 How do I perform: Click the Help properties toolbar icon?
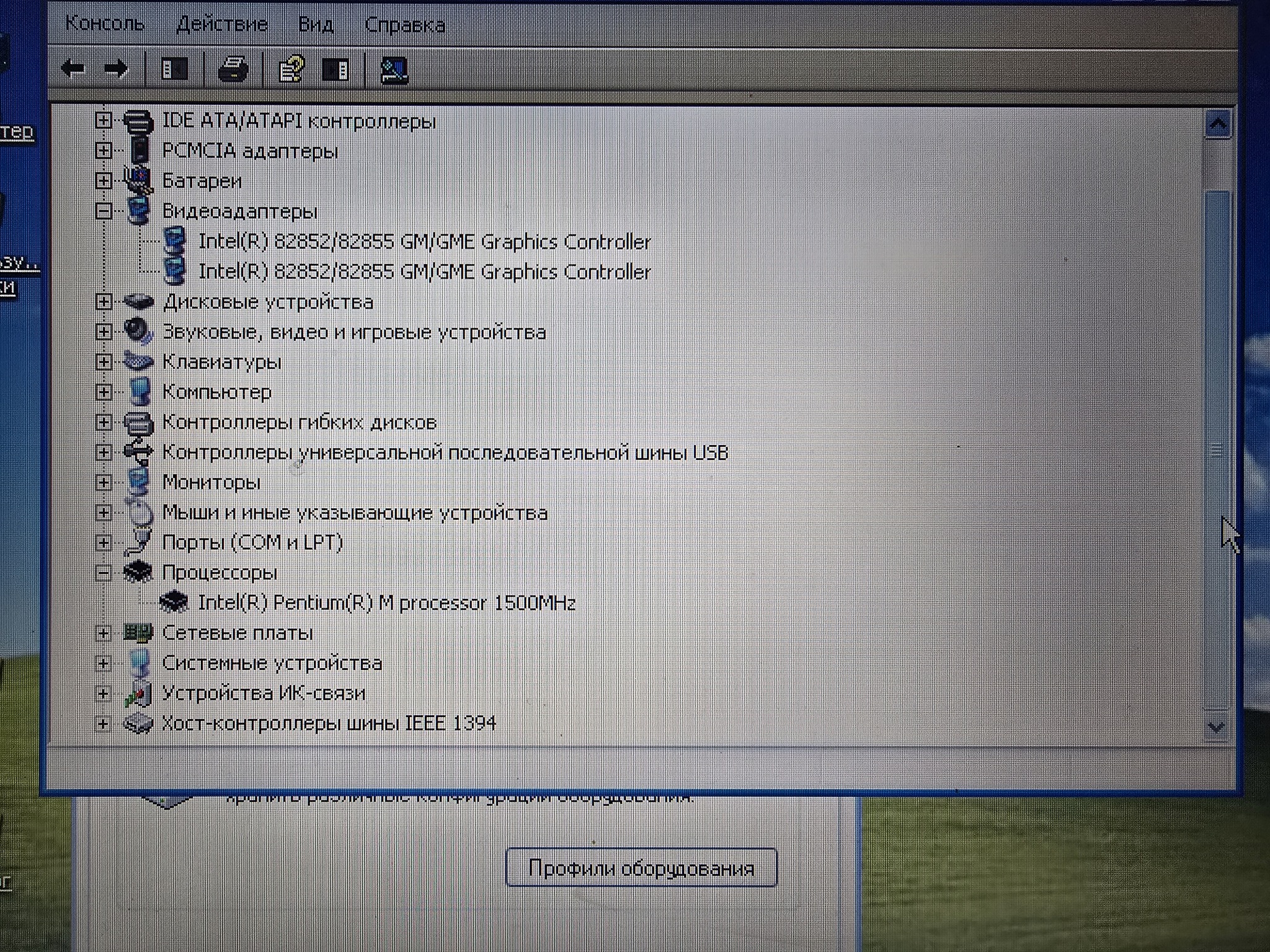tap(291, 69)
